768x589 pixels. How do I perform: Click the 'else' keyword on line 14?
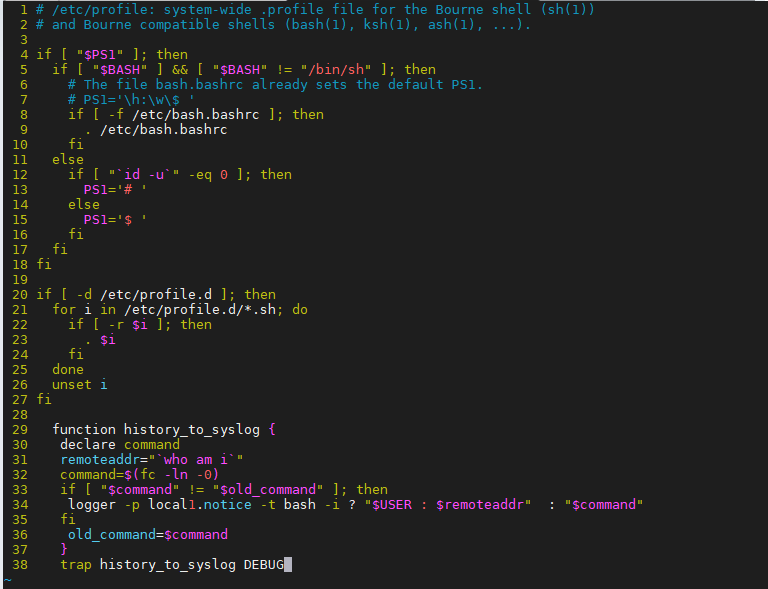pyautogui.click(x=84, y=205)
